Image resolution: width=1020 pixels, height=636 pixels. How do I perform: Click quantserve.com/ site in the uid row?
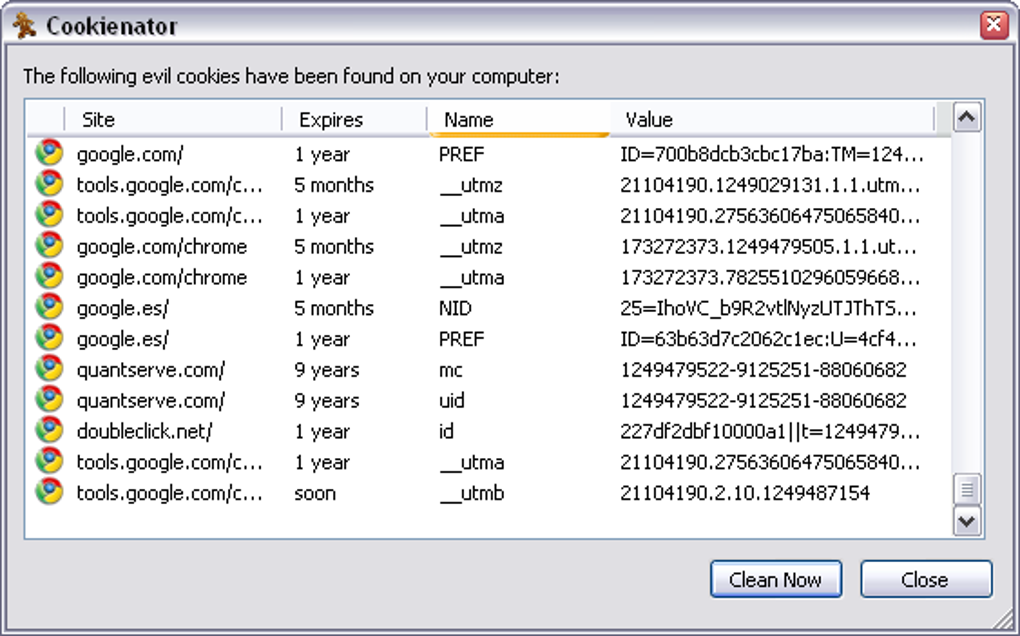(151, 401)
